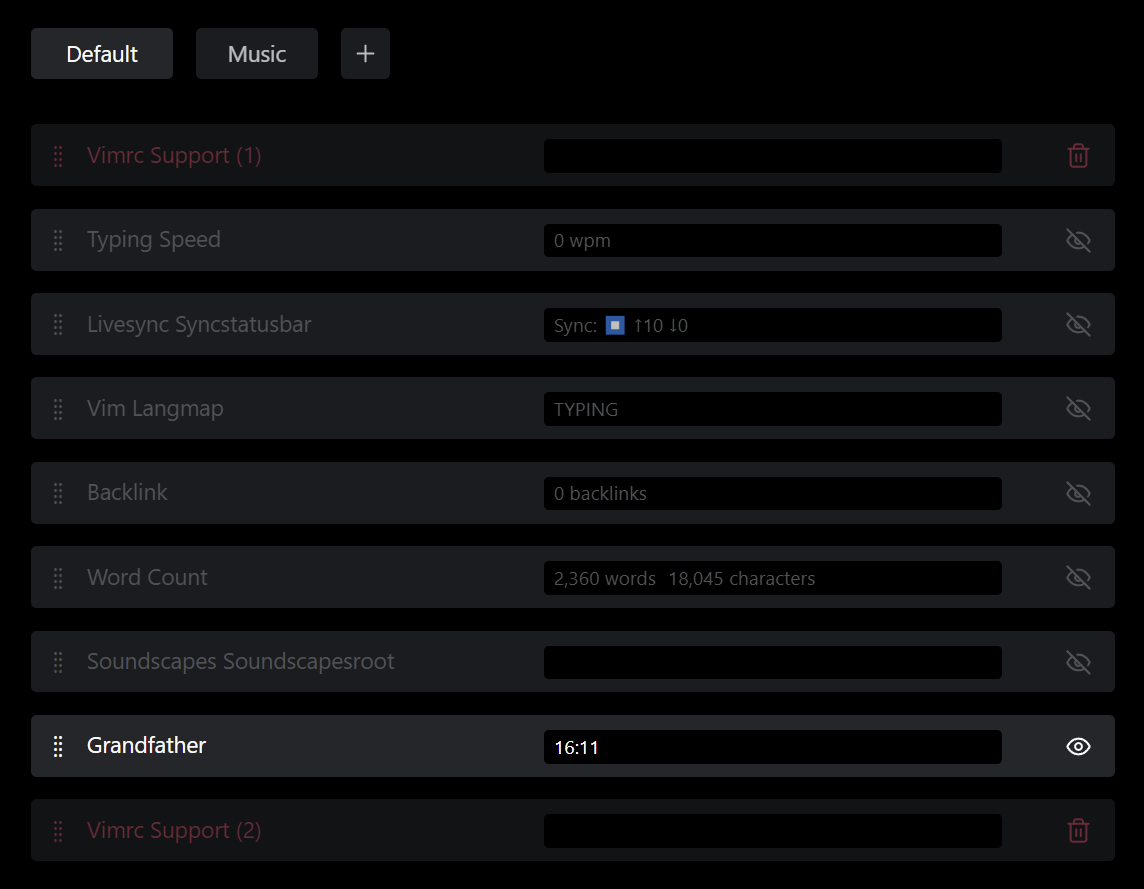Screen dimensions: 1144x889
Task: Show the Livesync Syncstatusbar element
Action: coord(1078,324)
